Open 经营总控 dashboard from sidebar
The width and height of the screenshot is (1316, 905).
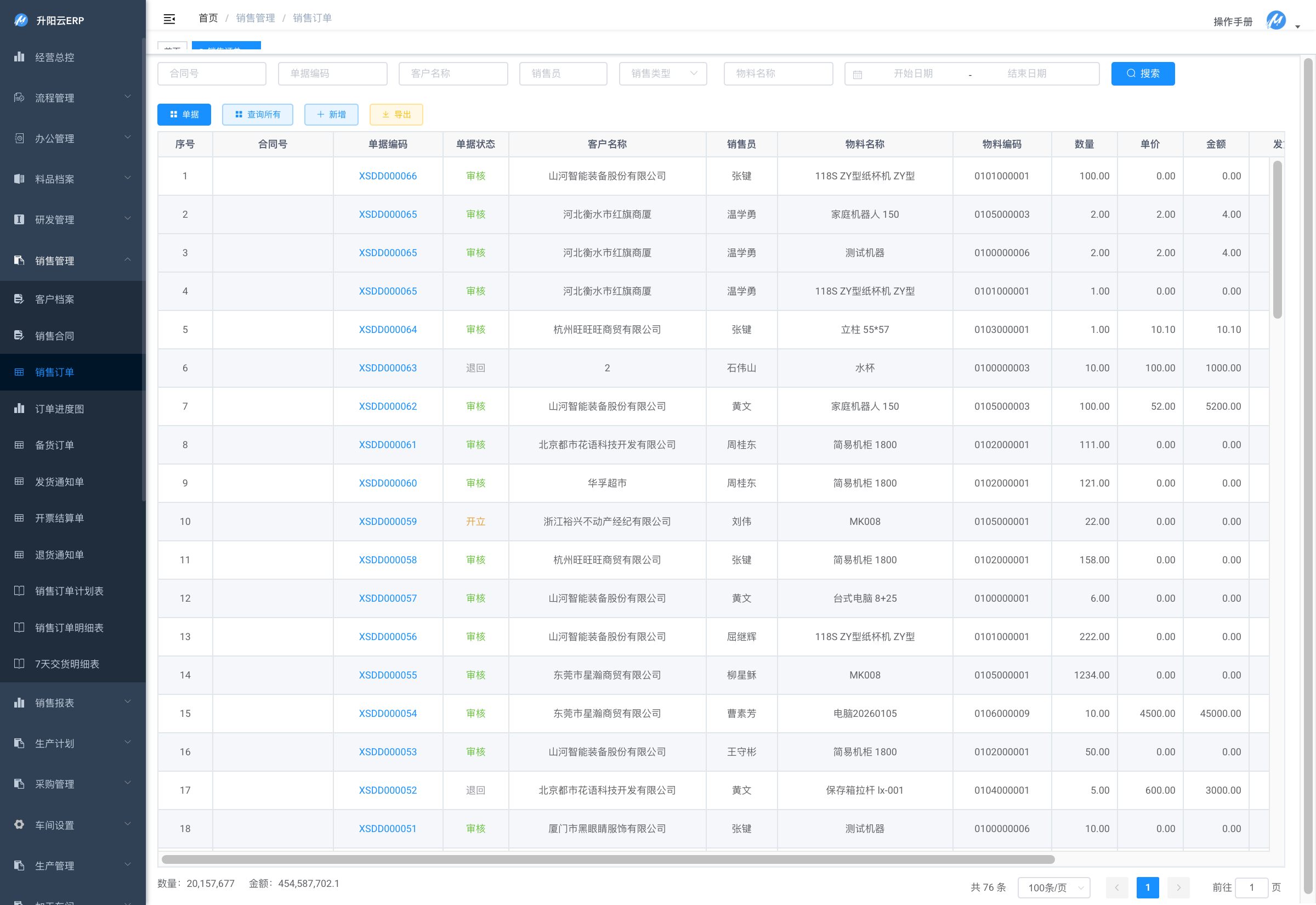click(54, 57)
